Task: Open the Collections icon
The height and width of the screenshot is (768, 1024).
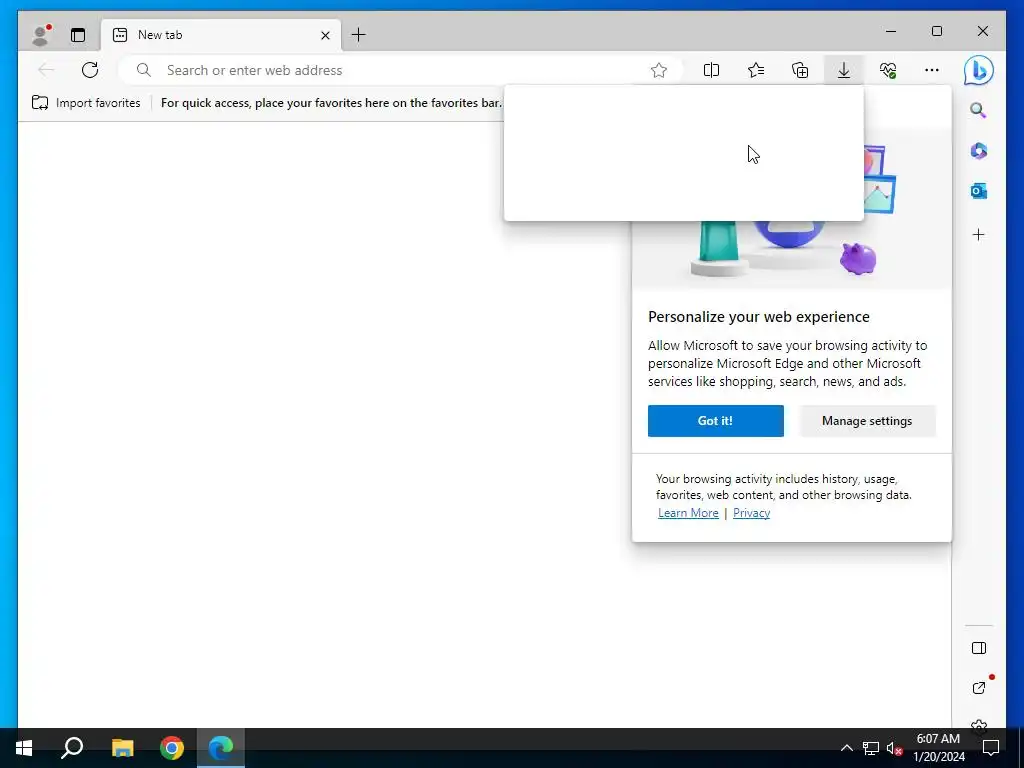Action: pyautogui.click(x=800, y=70)
